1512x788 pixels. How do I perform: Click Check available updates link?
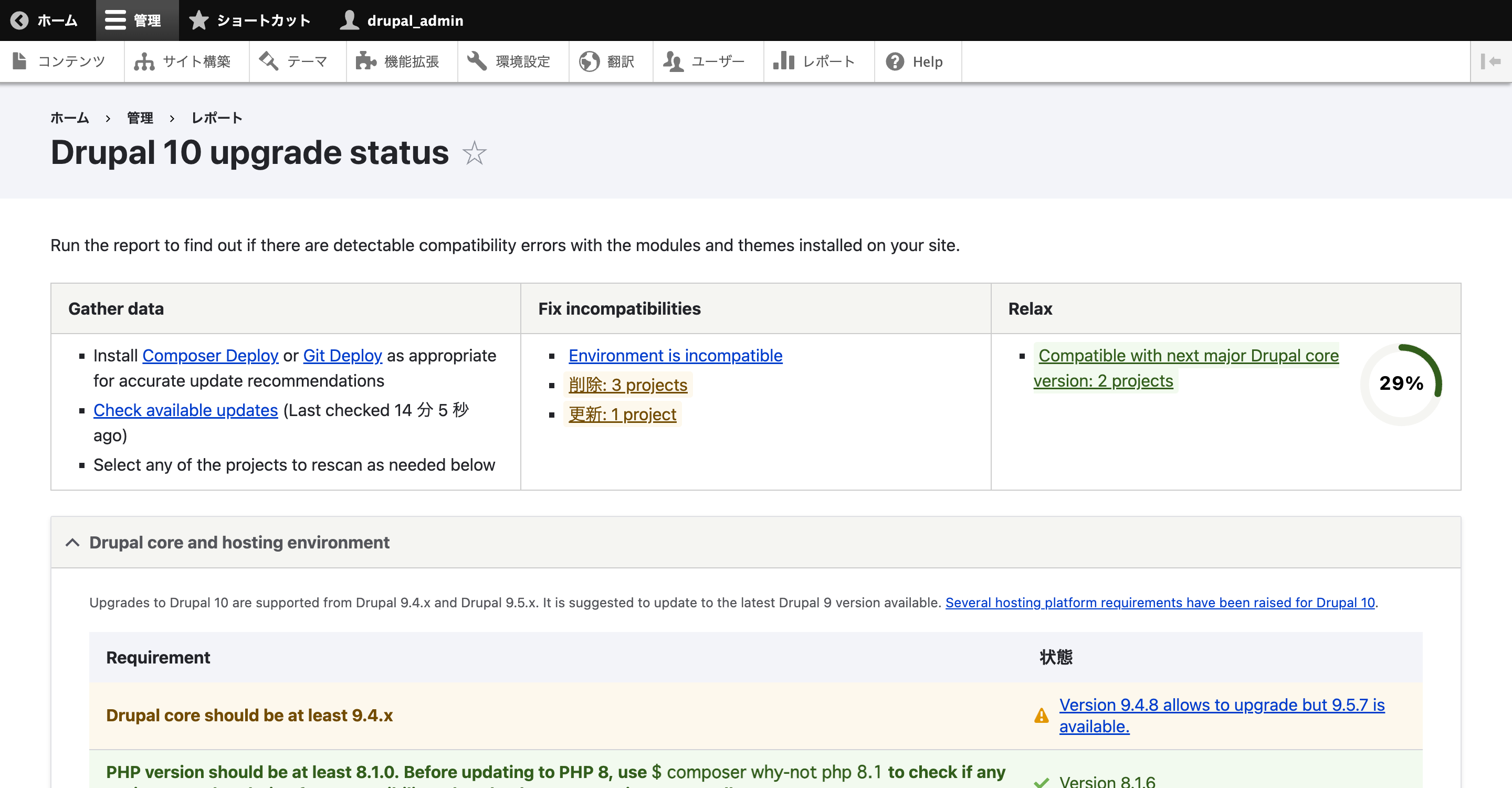[185, 410]
